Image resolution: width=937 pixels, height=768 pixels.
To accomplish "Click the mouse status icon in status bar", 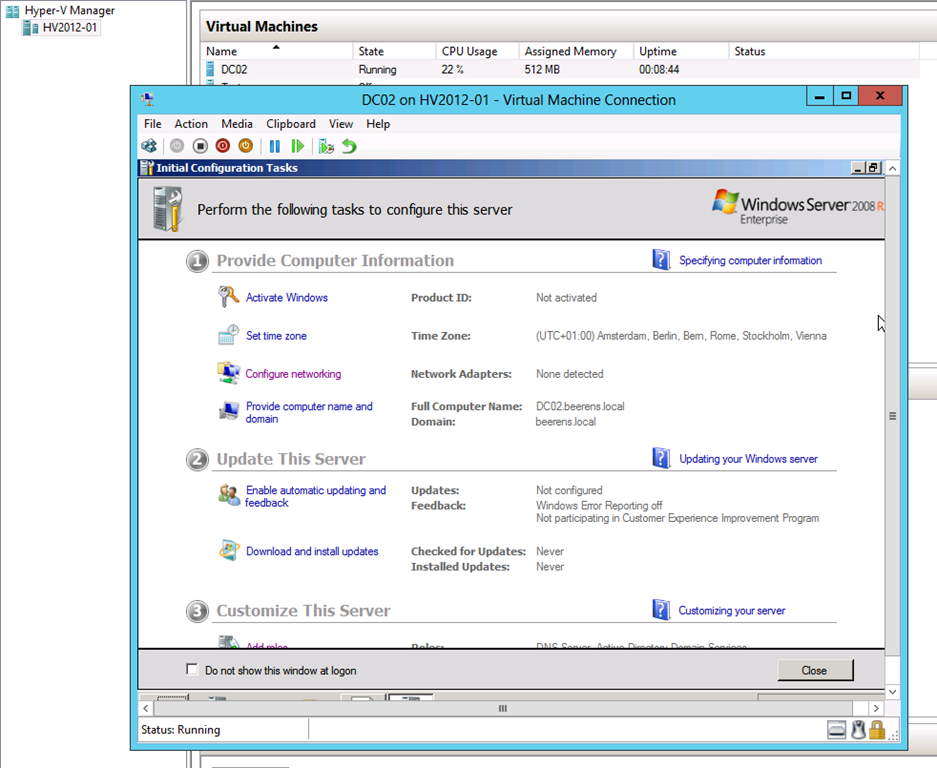I will point(859,730).
